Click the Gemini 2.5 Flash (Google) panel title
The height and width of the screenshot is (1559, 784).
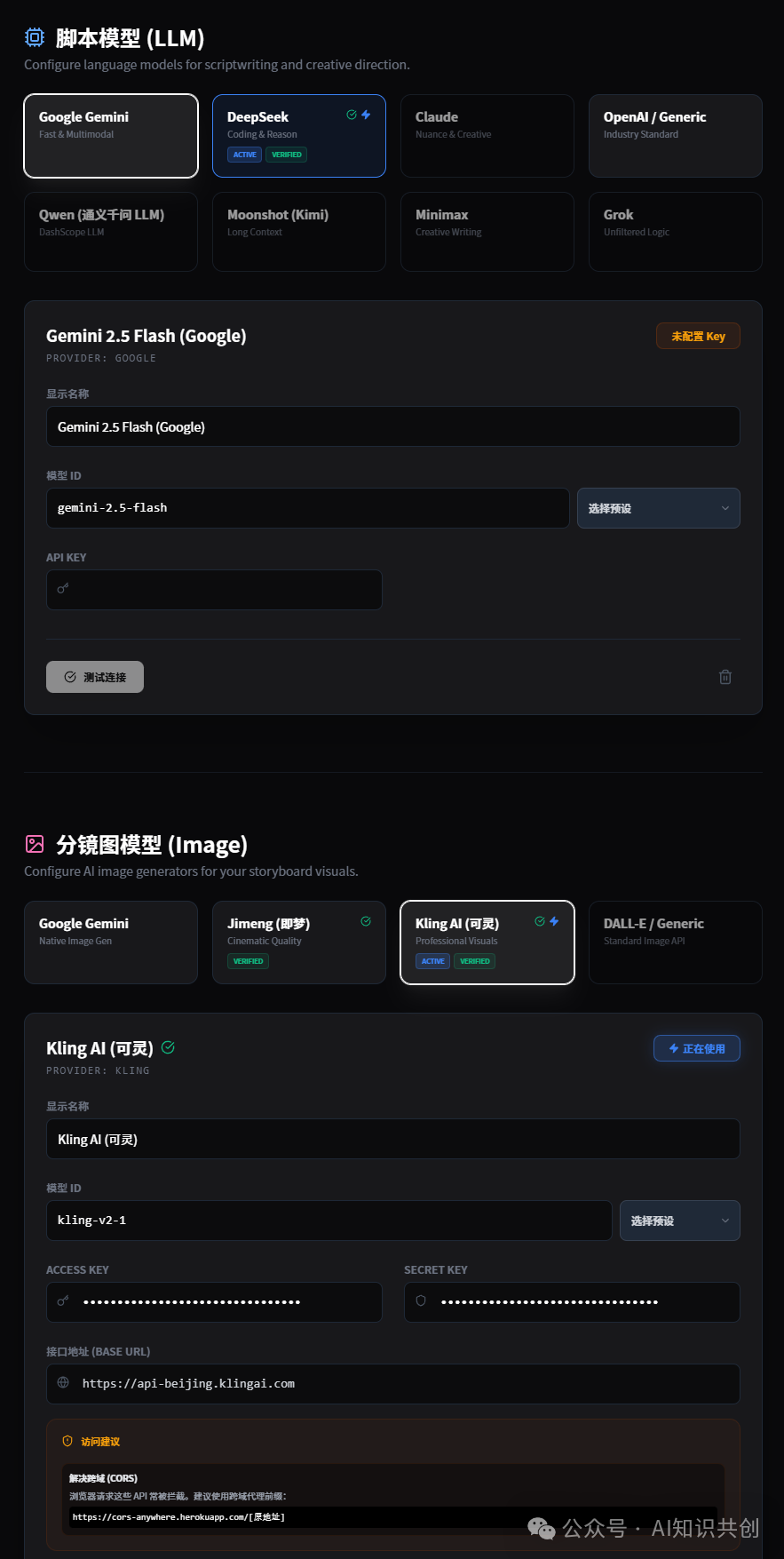[x=147, y=336]
